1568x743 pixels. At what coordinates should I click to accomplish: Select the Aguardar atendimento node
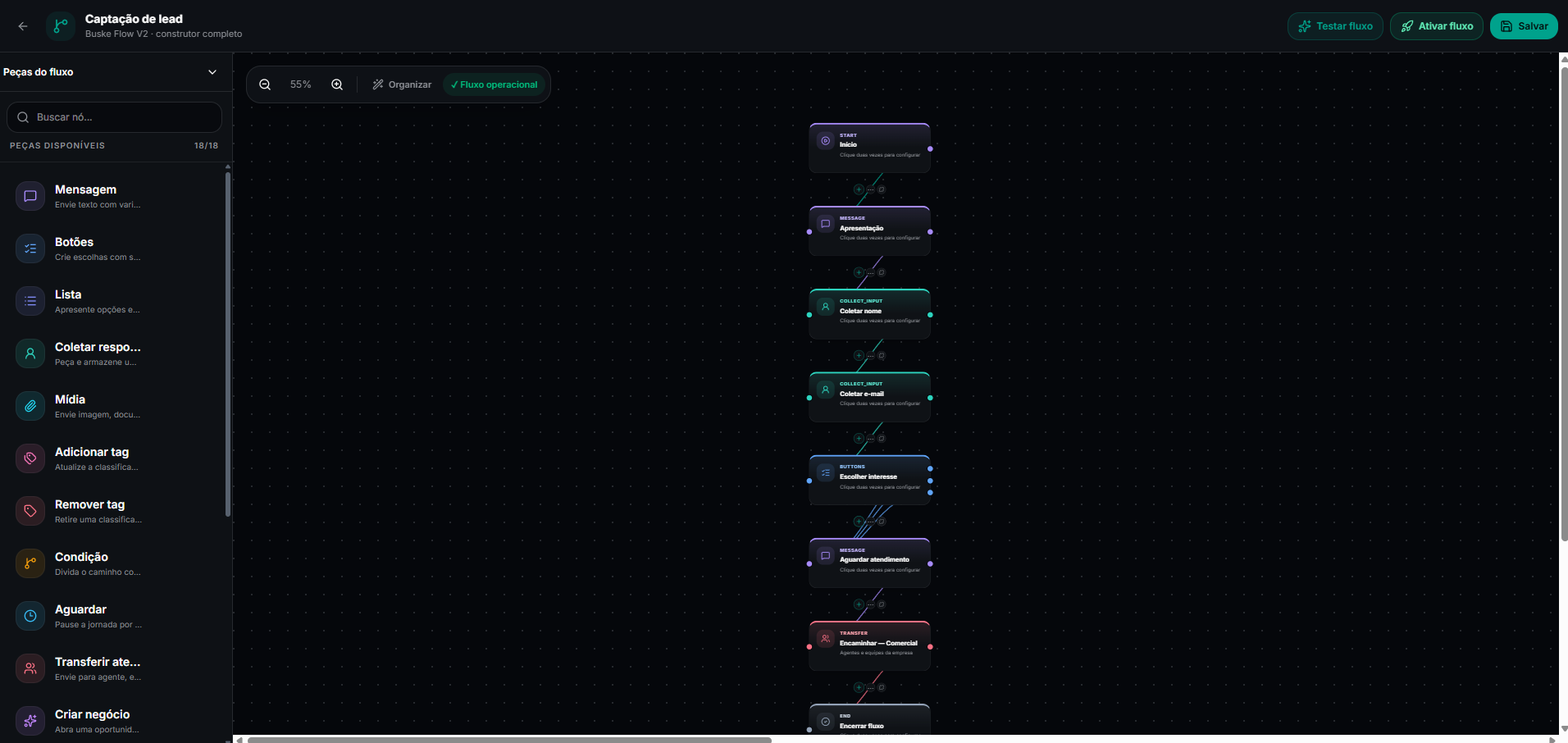[870, 563]
